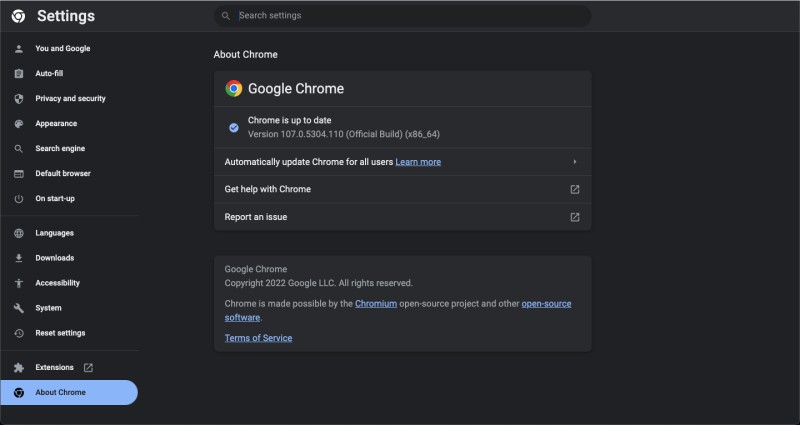Open Languages globe icon in sidebar
Image resolution: width=800 pixels, height=425 pixels.
point(19,233)
